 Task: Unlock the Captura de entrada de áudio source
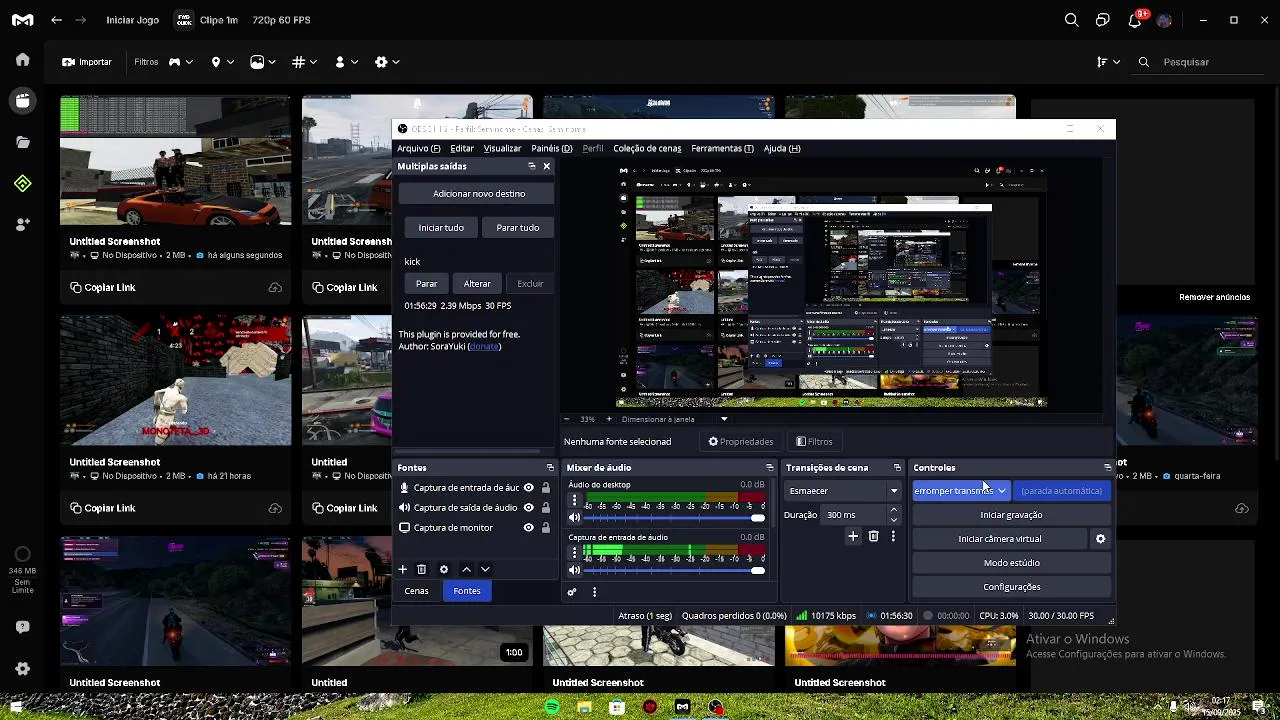click(545, 488)
